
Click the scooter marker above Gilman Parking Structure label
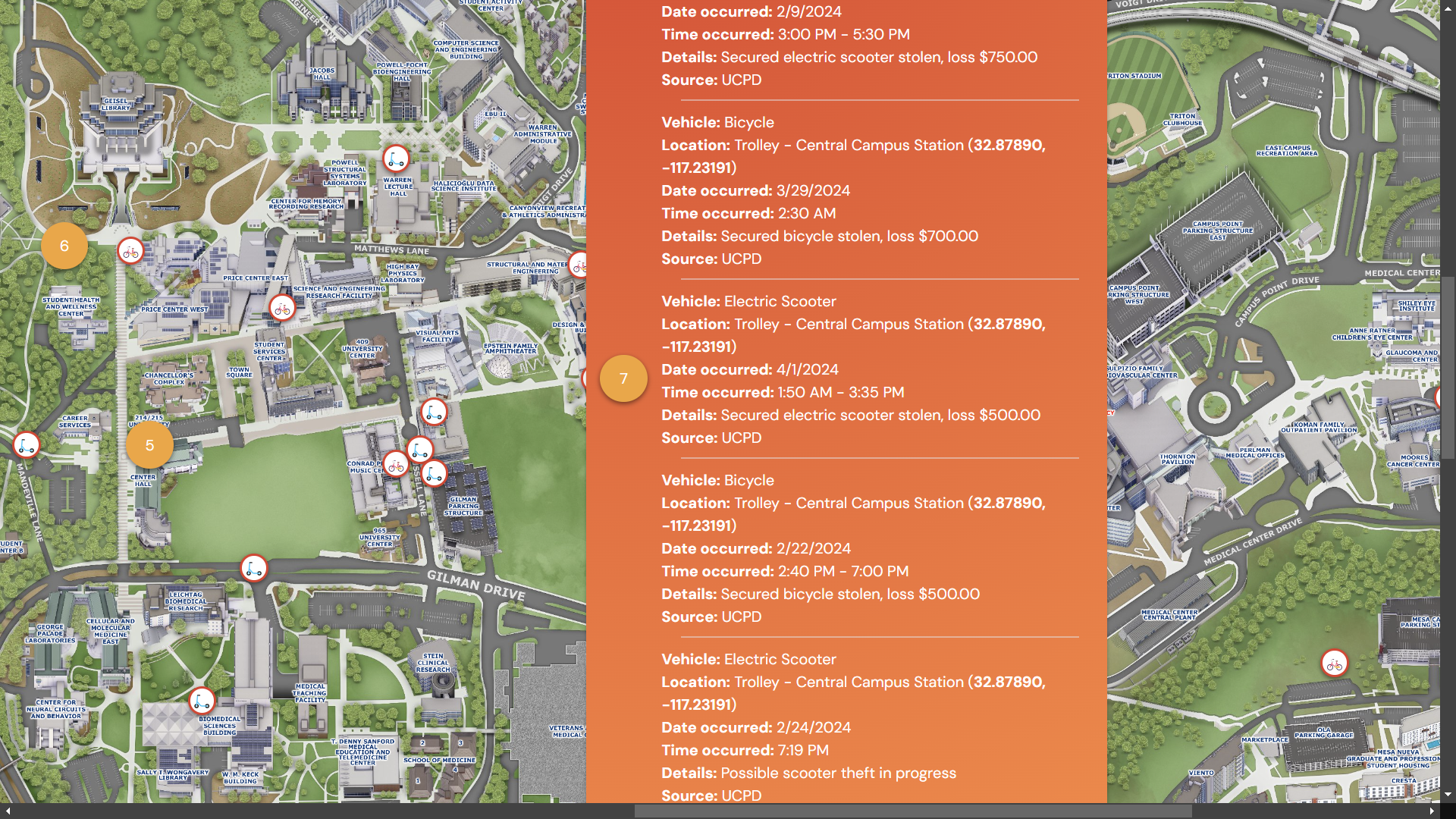pyautogui.click(x=435, y=474)
